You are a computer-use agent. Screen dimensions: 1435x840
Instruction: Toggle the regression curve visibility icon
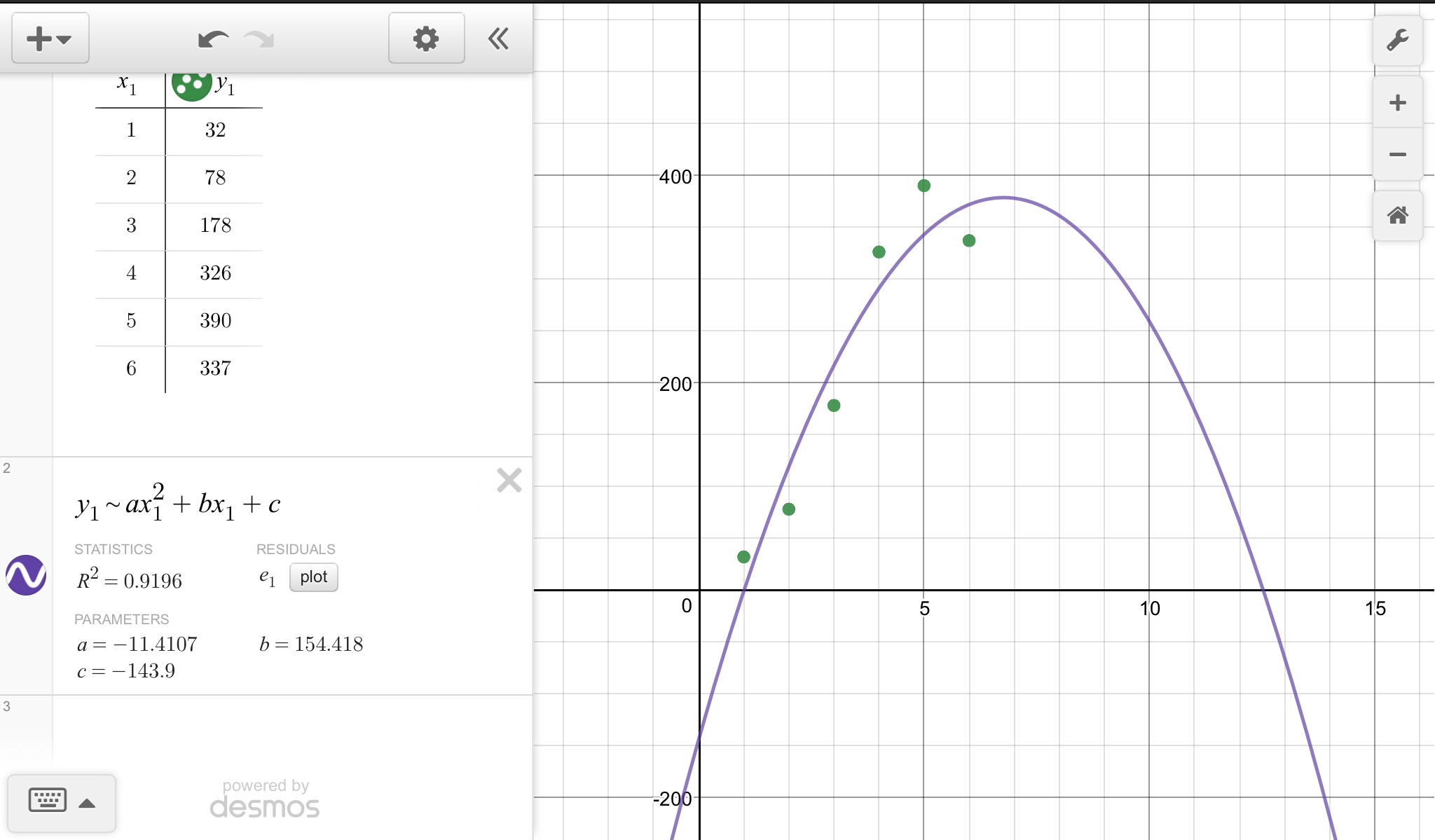tap(26, 575)
